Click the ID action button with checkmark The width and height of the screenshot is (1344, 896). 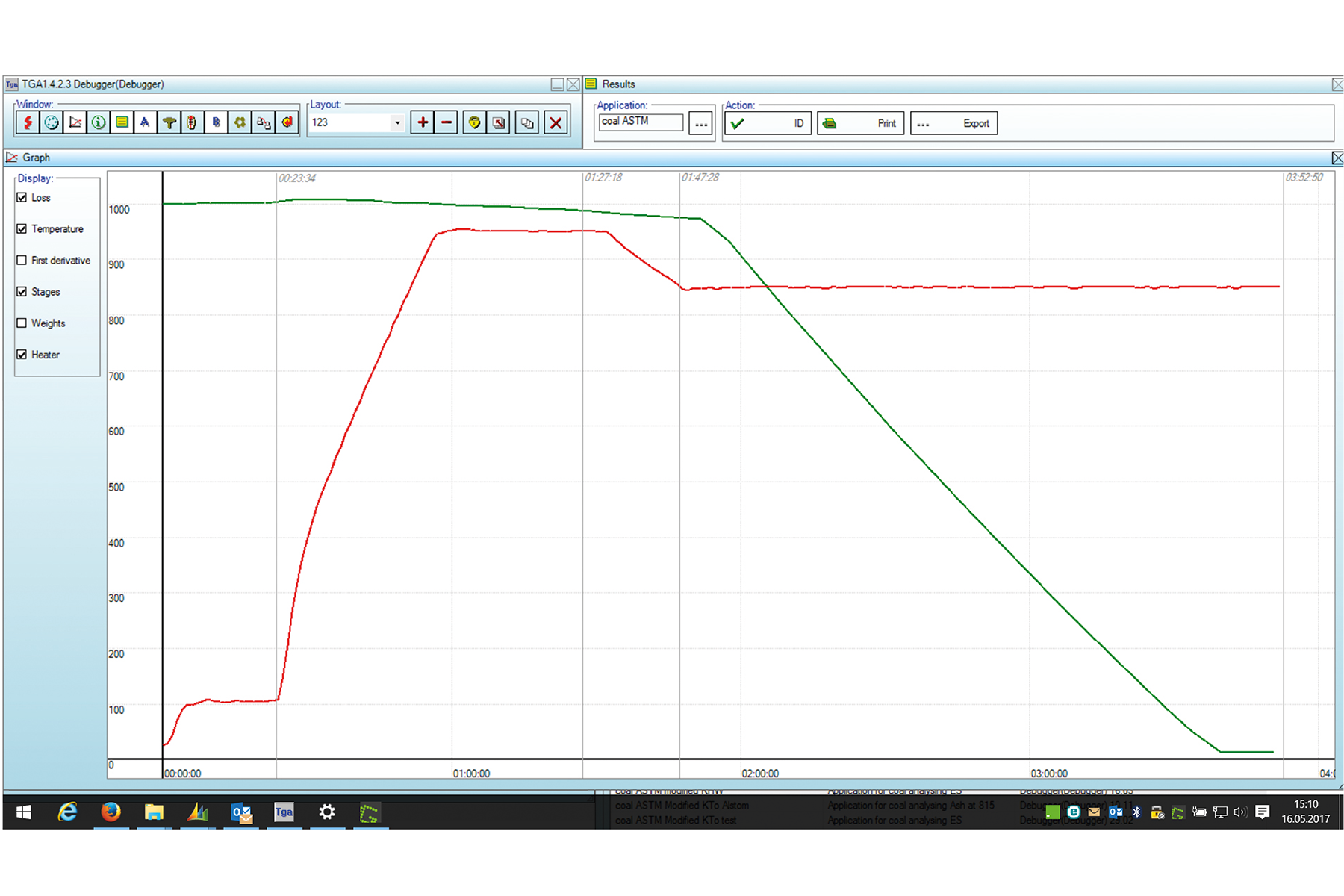[x=768, y=123]
